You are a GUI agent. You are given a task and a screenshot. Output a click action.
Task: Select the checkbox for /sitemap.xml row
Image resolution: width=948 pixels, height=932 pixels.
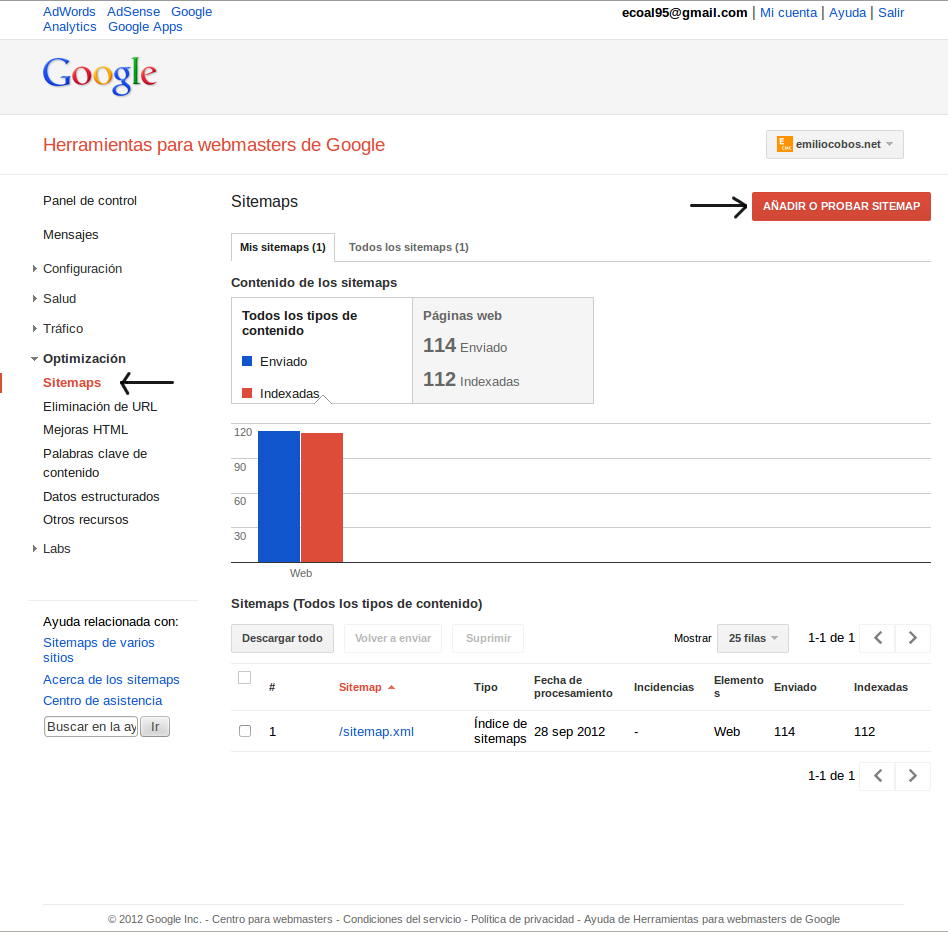point(245,731)
